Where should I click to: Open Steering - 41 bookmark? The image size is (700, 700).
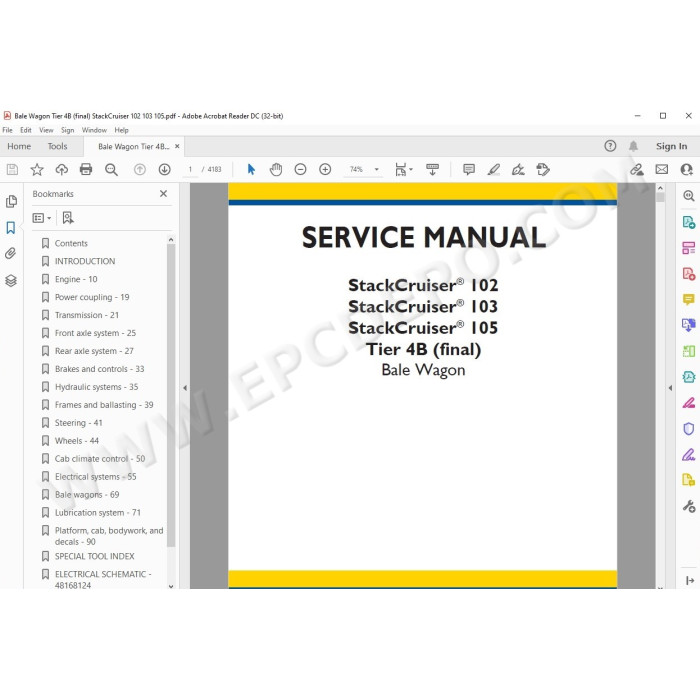point(79,423)
